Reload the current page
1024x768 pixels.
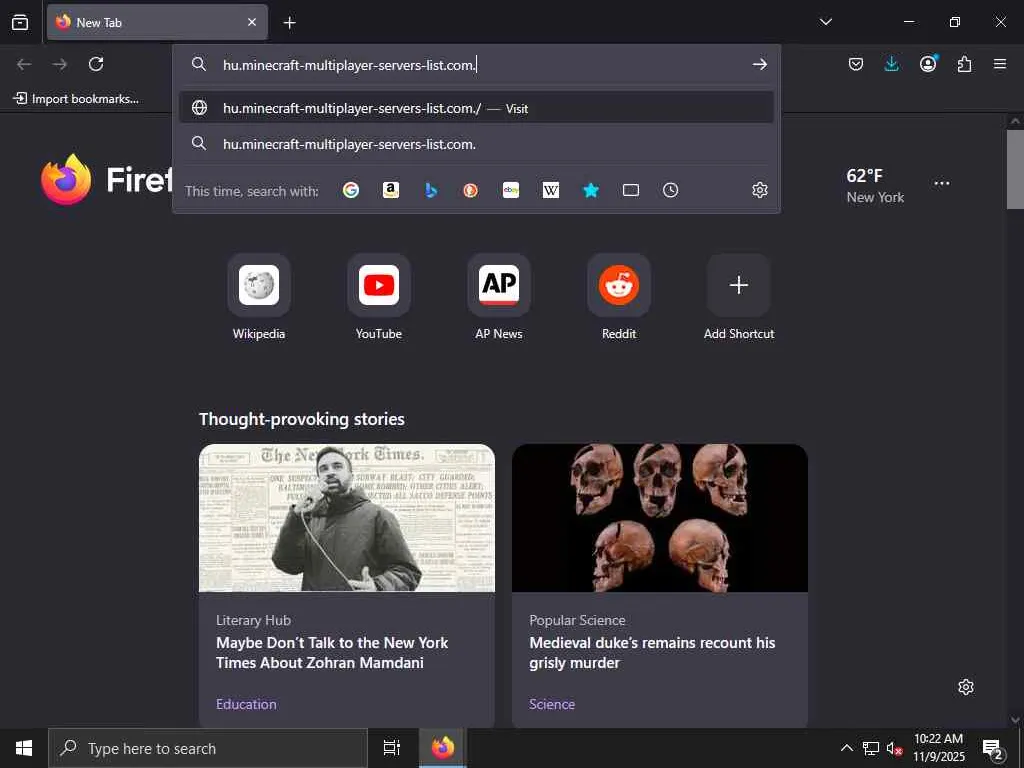[x=96, y=64]
